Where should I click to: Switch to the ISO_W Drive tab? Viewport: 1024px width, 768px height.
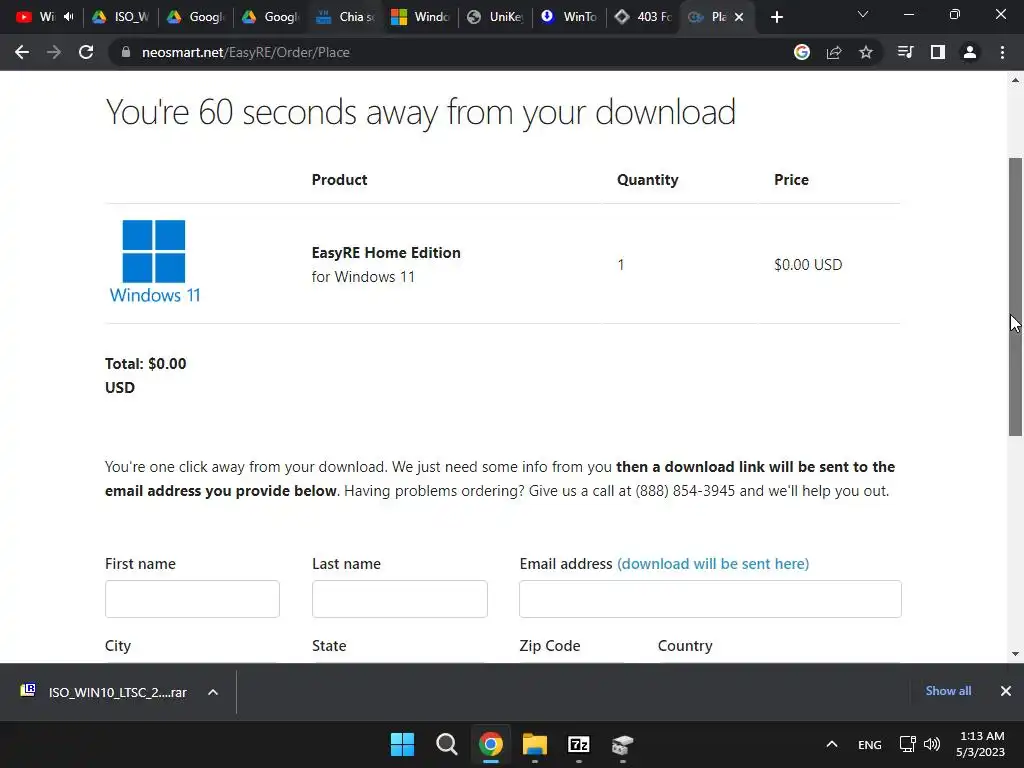[x=122, y=17]
